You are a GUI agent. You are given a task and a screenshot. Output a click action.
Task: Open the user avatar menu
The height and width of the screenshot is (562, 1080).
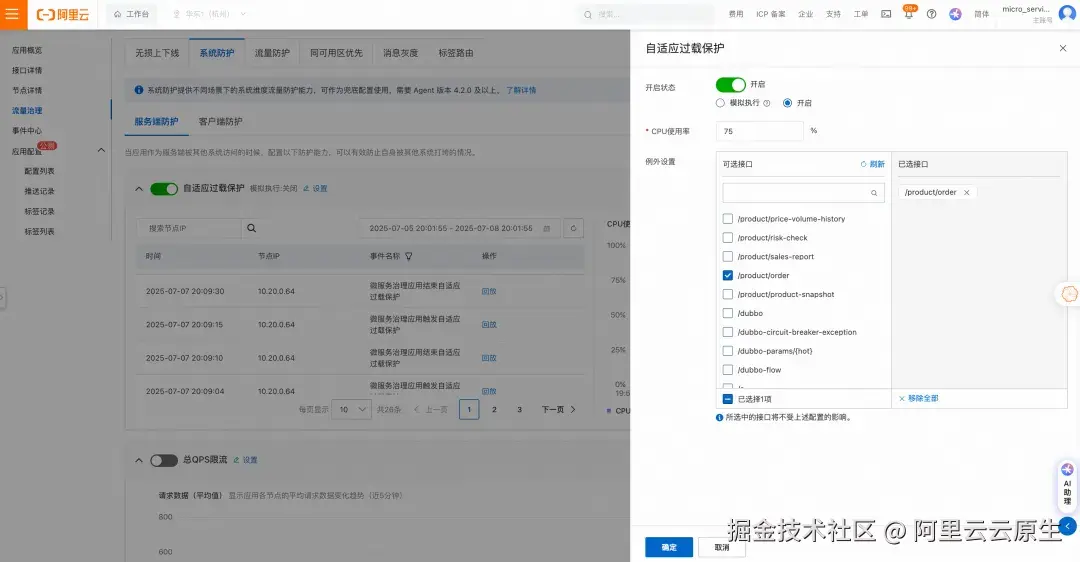point(1067,13)
